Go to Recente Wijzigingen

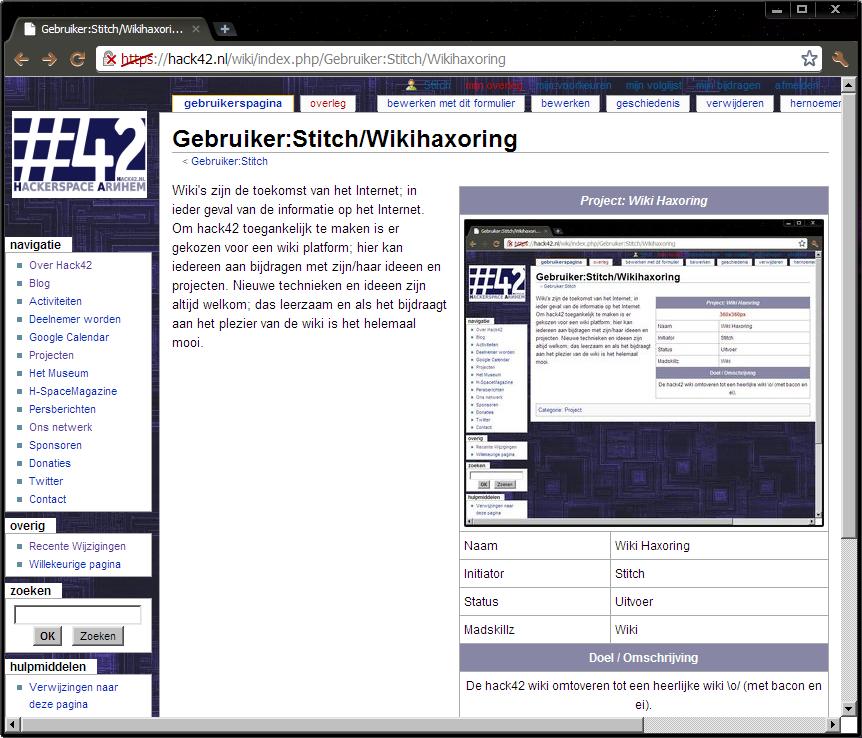(77, 546)
